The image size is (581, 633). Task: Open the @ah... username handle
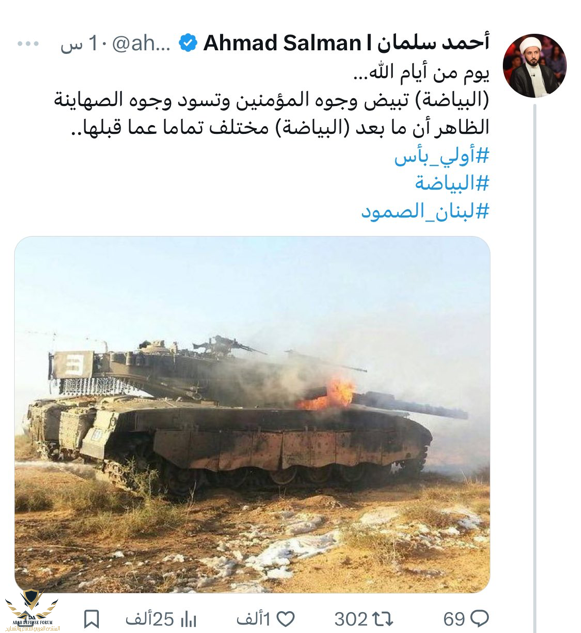coord(141,44)
